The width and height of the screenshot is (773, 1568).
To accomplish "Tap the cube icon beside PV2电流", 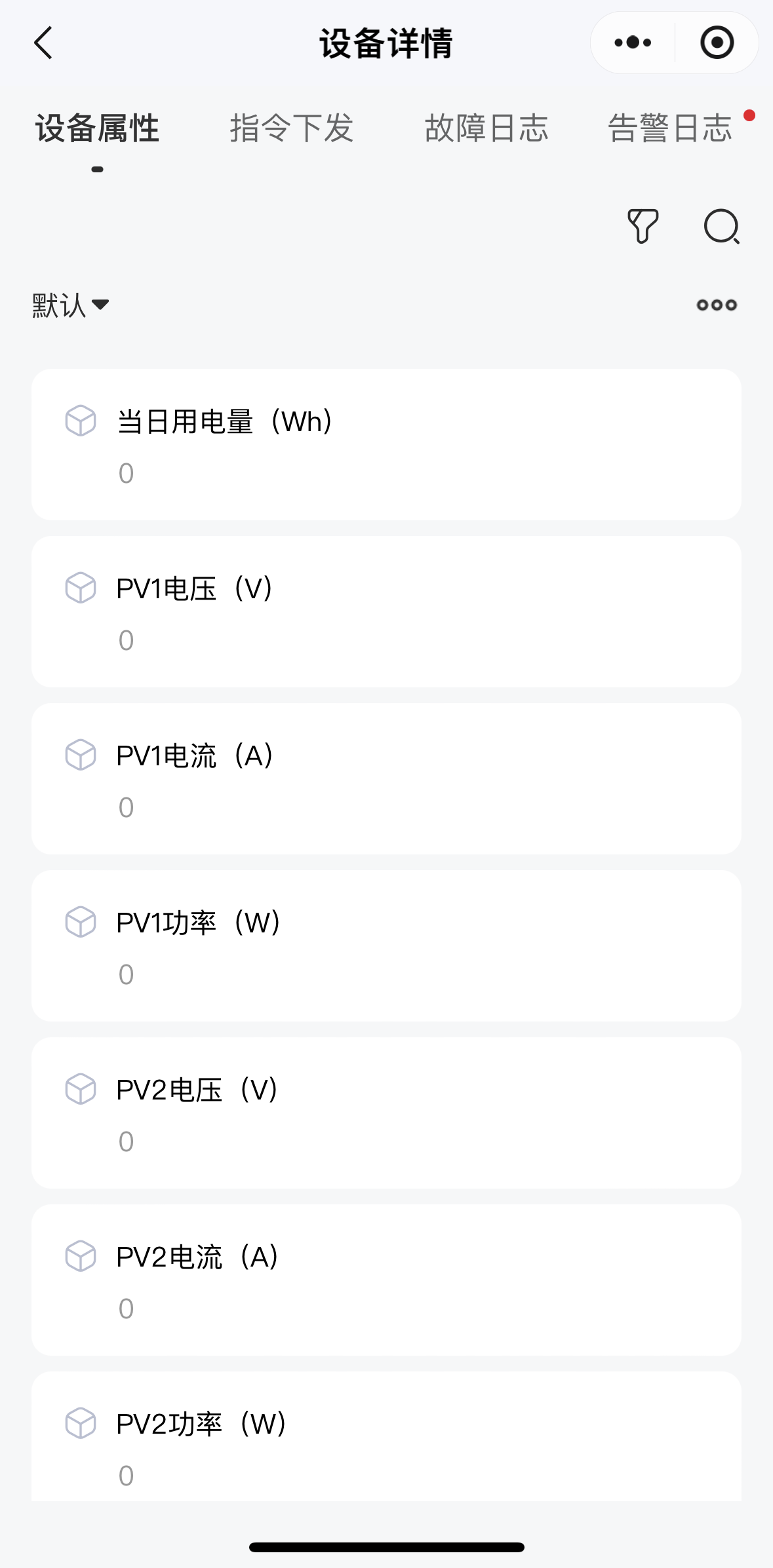I will [x=81, y=1256].
